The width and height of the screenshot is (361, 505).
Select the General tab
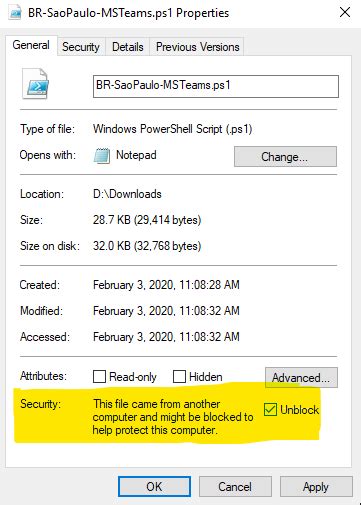(31, 45)
